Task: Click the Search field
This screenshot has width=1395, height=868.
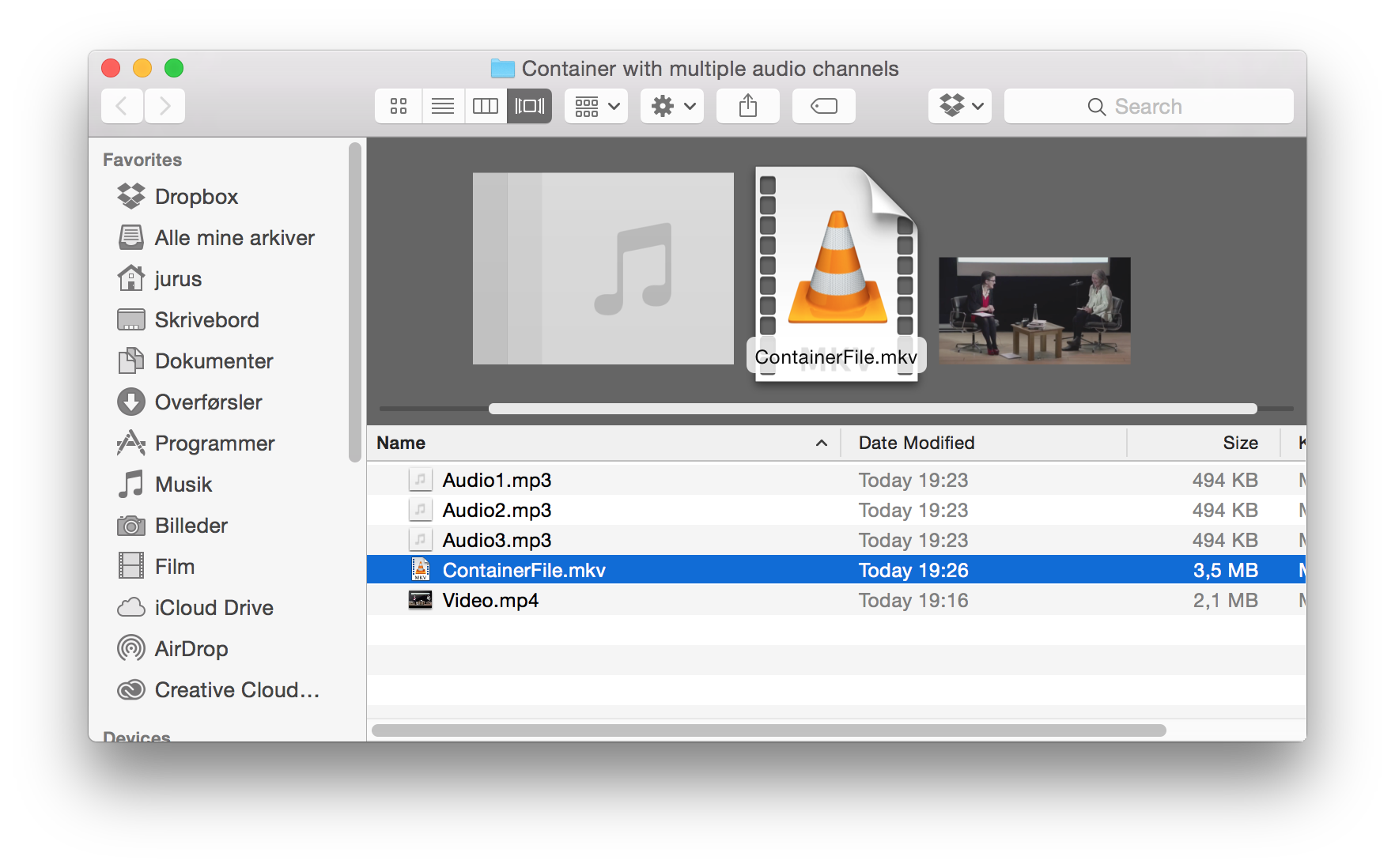Action: tap(1149, 106)
